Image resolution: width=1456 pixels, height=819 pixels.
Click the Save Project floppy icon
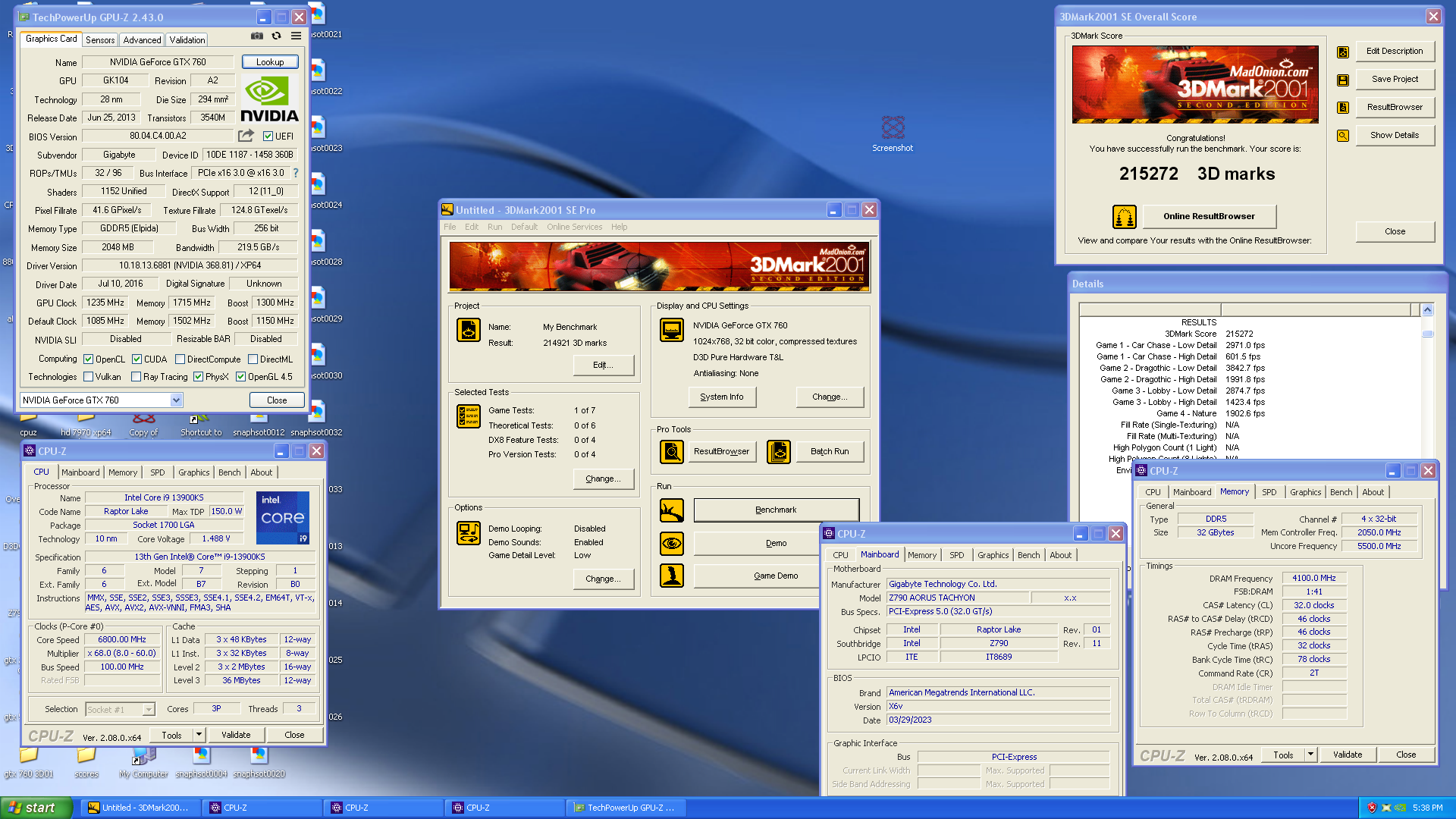tap(1343, 80)
